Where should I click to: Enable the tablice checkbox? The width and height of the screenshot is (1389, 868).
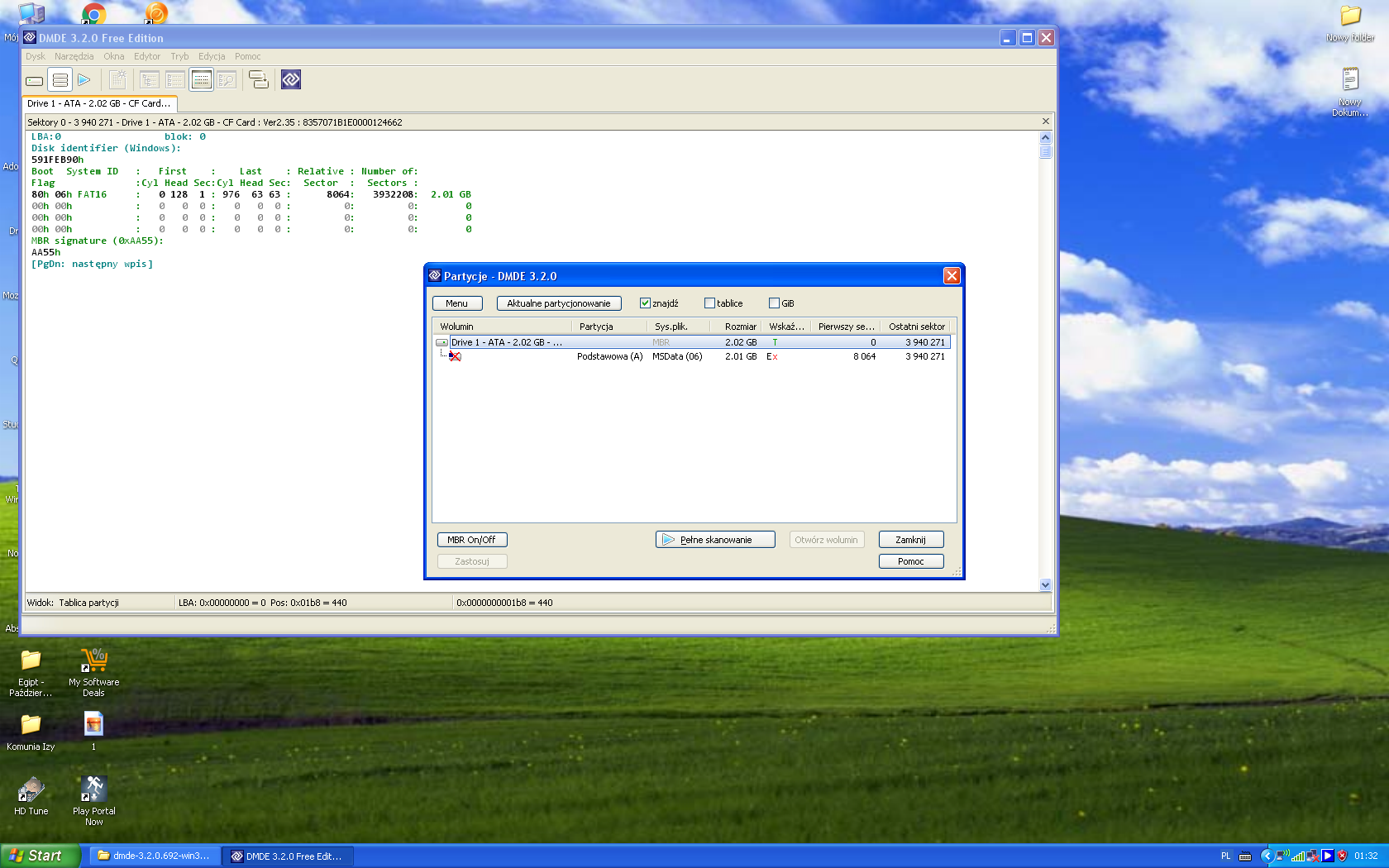709,303
